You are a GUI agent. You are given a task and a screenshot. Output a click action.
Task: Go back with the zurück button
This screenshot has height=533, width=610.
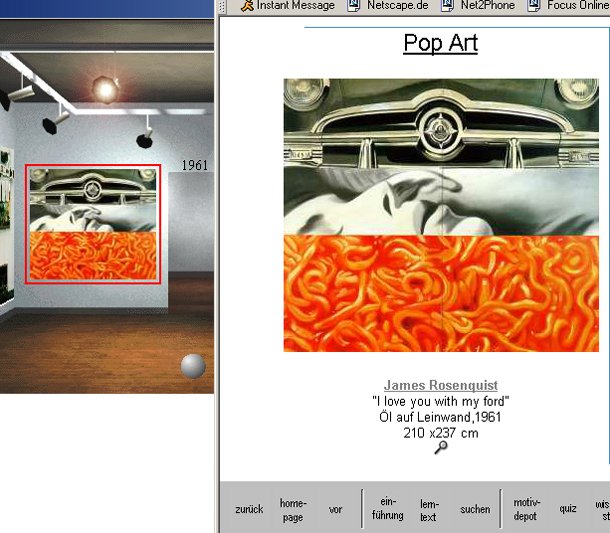[249, 509]
